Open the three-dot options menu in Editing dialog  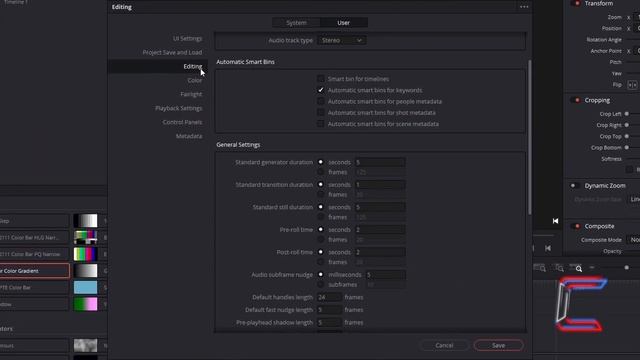tap(524, 7)
